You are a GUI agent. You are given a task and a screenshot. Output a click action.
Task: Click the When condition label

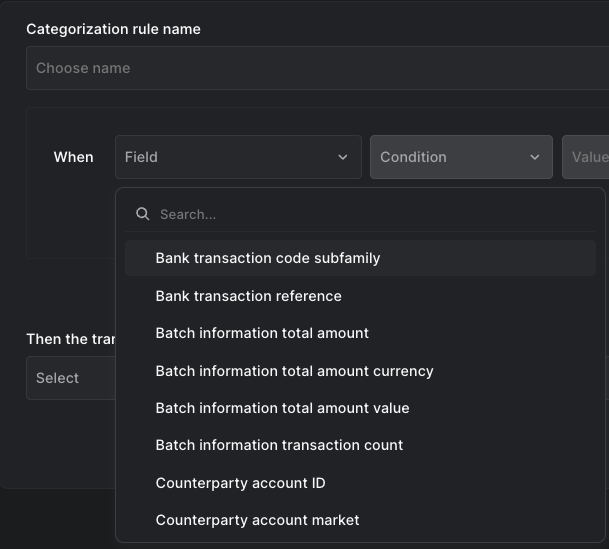pyautogui.click(x=73, y=157)
